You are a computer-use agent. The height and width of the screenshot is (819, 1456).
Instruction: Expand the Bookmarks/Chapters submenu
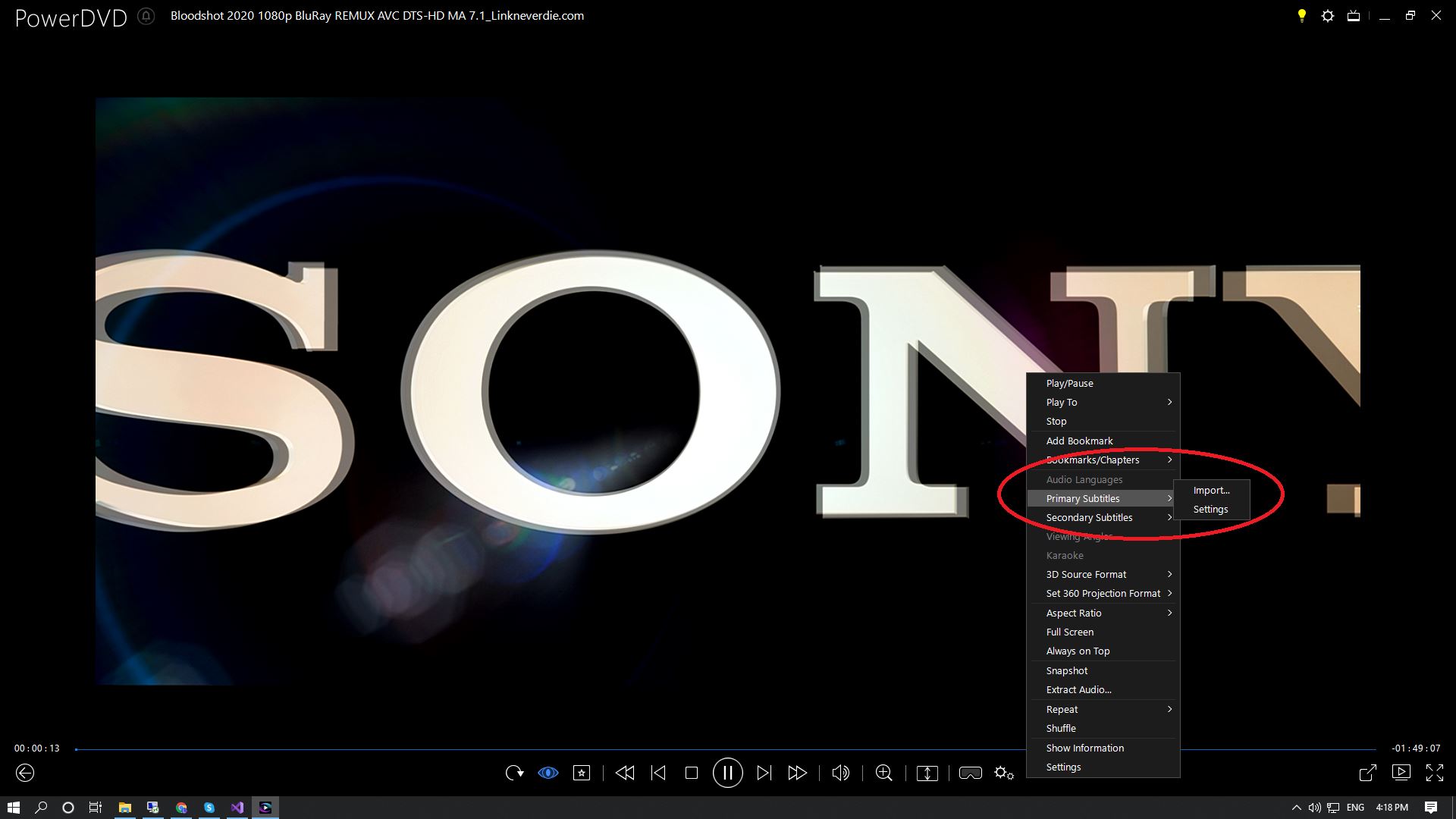pyautogui.click(x=1093, y=460)
